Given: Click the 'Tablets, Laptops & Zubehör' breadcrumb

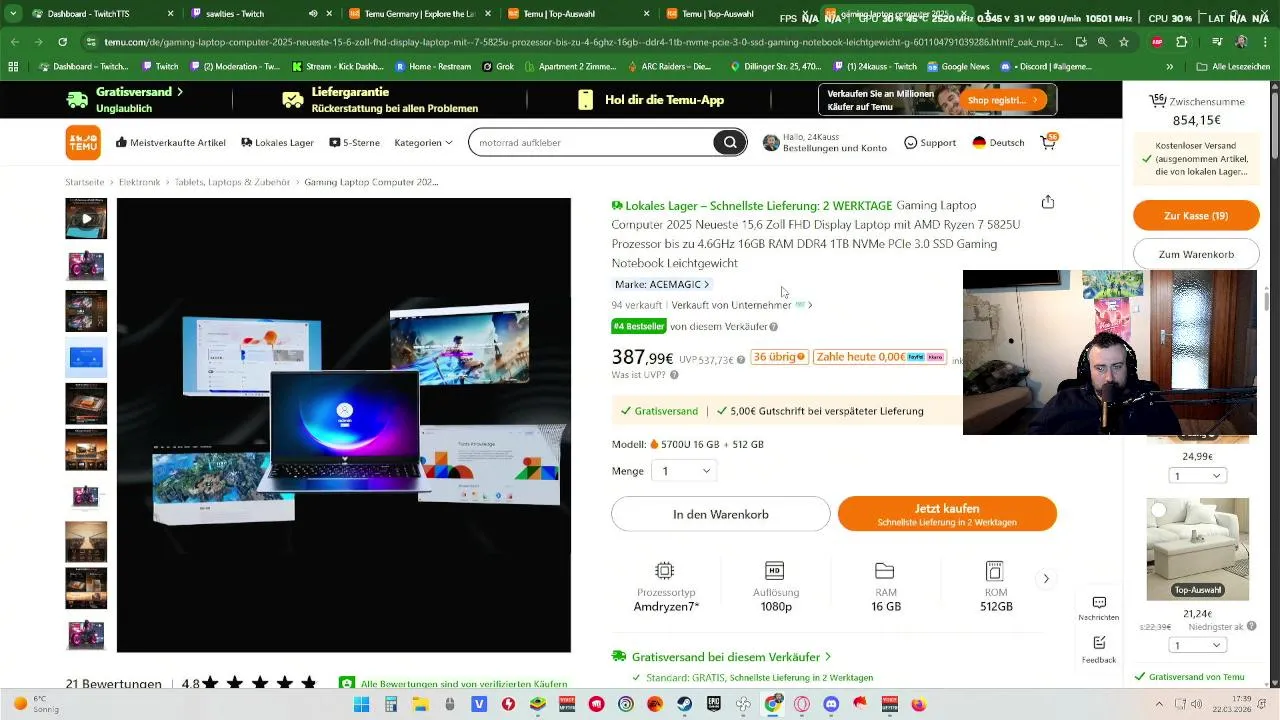Looking at the screenshot, I should 232,182.
